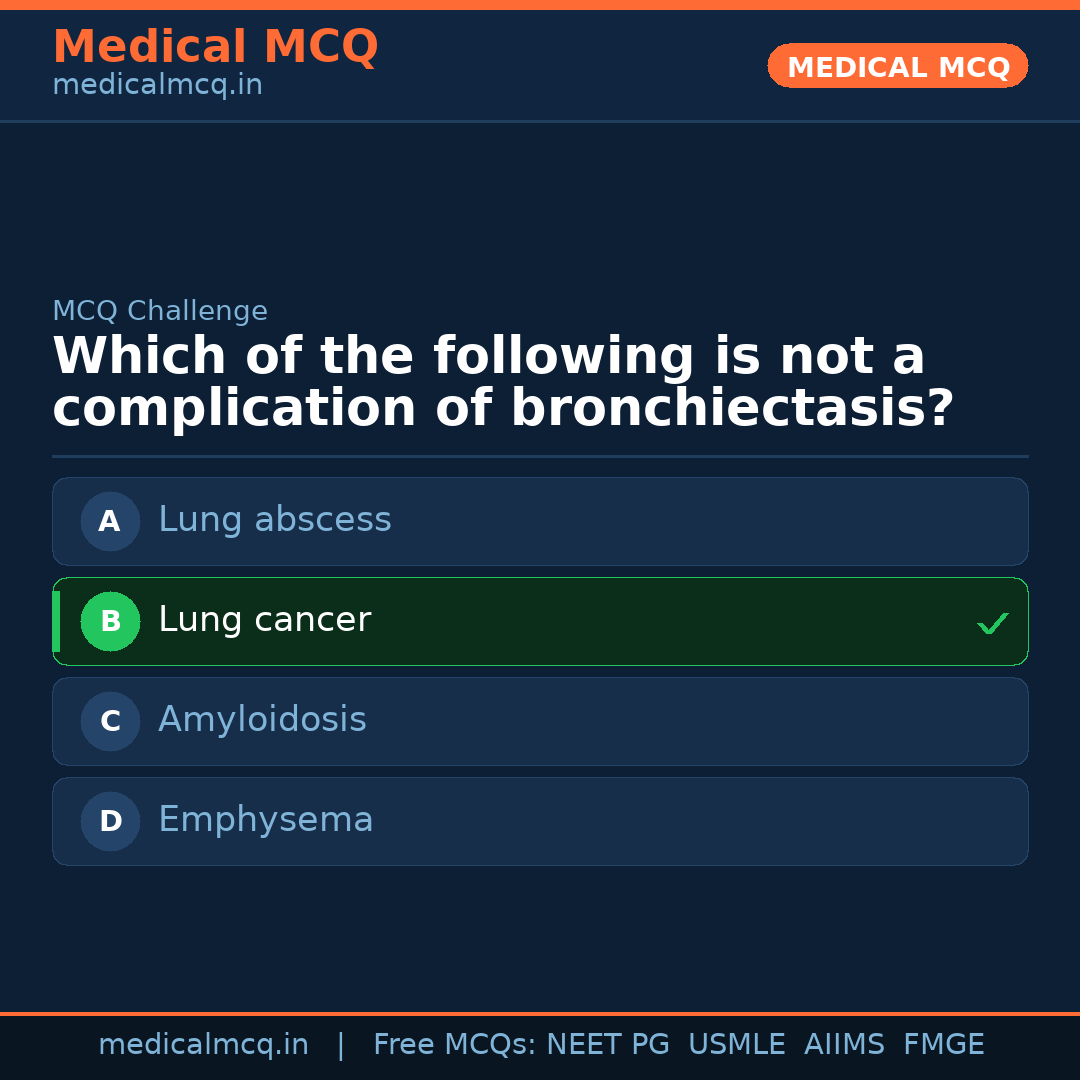Expand the MCQ Challenge section

(160, 311)
